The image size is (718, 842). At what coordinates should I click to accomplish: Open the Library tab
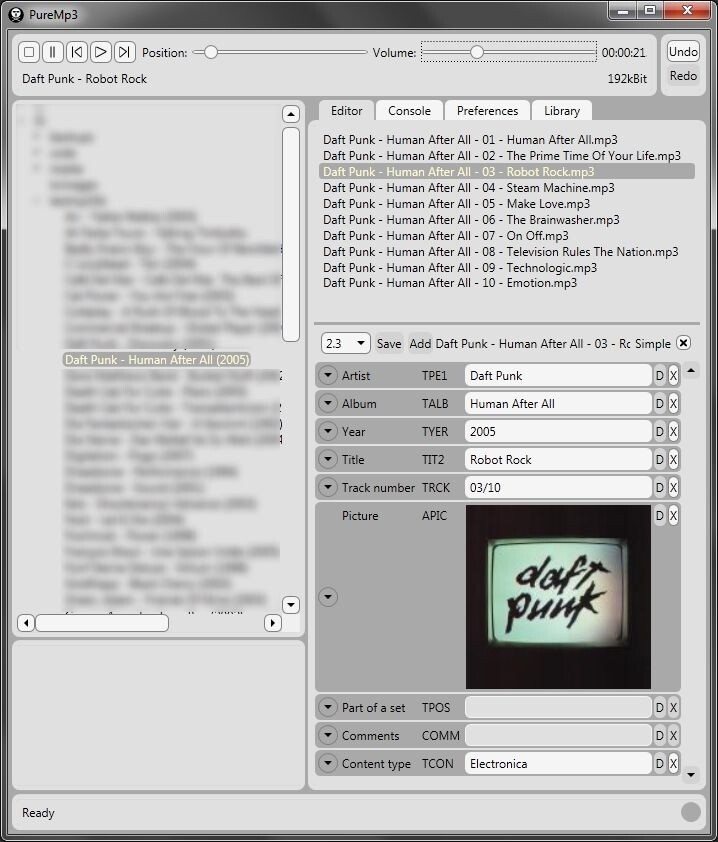pos(562,111)
